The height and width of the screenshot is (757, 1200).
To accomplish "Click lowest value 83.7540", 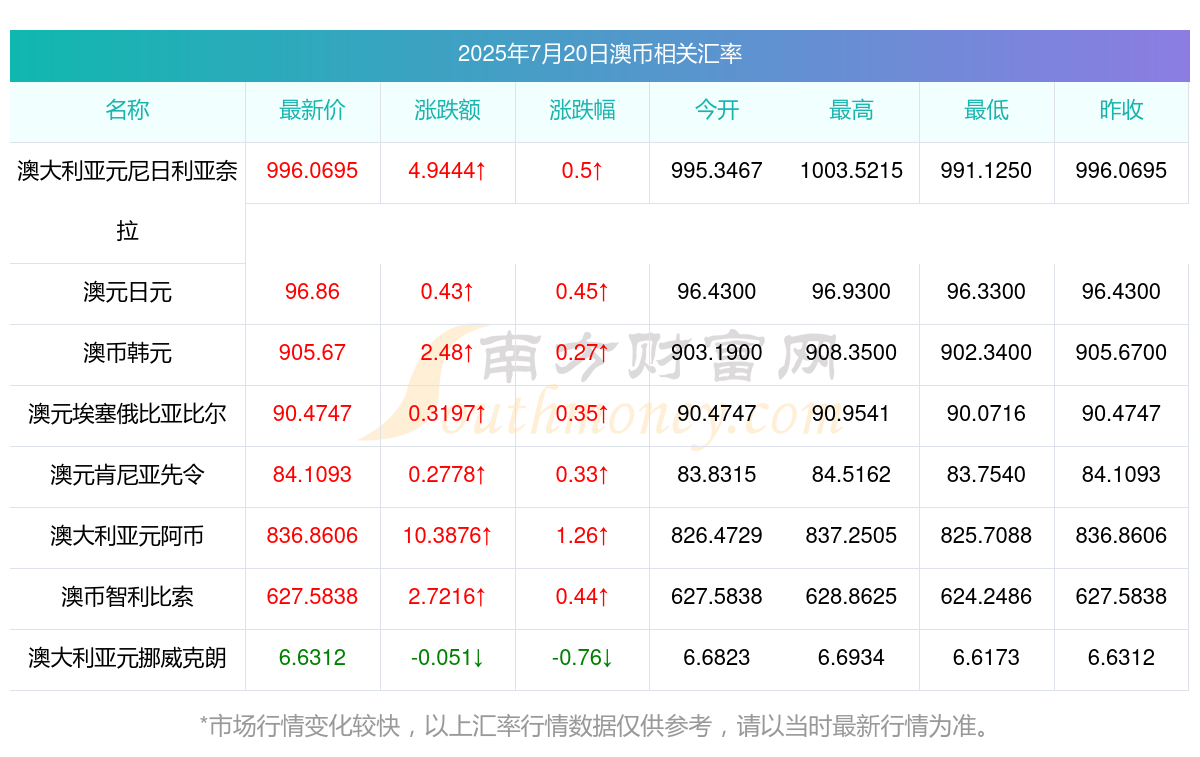I will (x=987, y=475).
